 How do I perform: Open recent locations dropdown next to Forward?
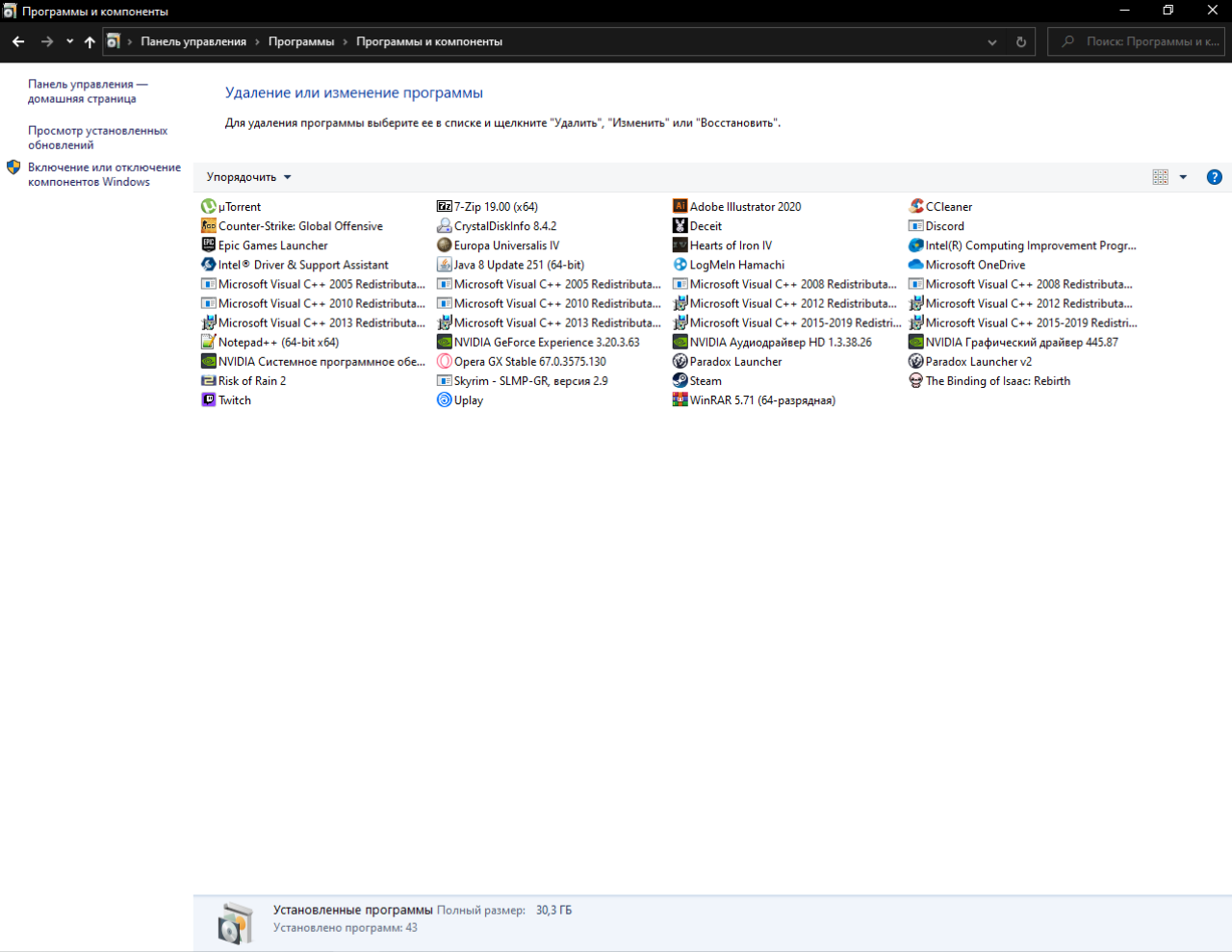pos(69,42)
